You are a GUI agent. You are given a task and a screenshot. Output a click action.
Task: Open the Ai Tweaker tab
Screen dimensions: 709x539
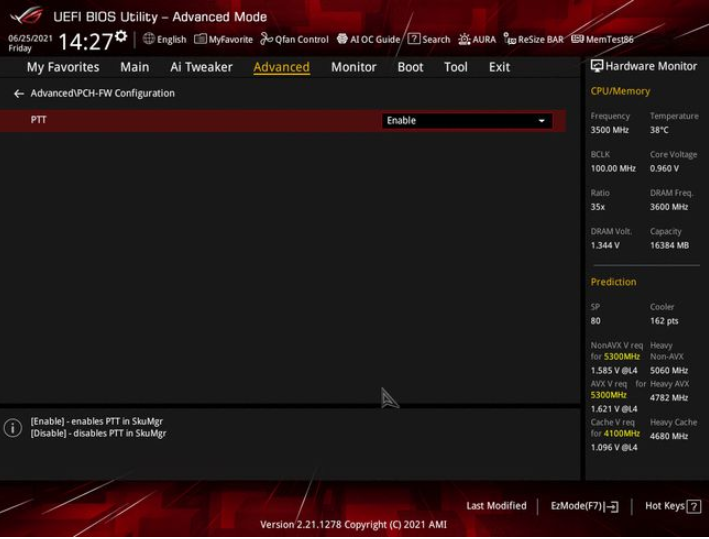[x=201, y=67]
